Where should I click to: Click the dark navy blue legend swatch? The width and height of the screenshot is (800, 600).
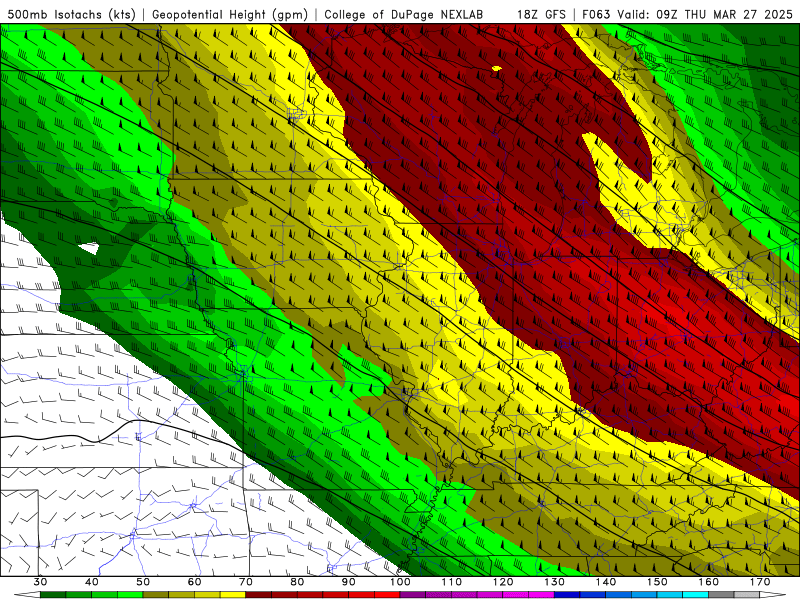tap(567, 595)
